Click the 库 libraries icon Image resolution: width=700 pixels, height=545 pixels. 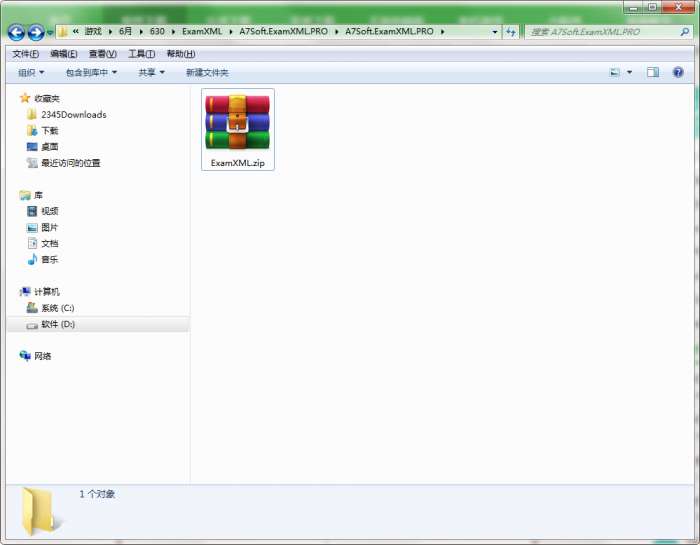(x=25, y=195)
